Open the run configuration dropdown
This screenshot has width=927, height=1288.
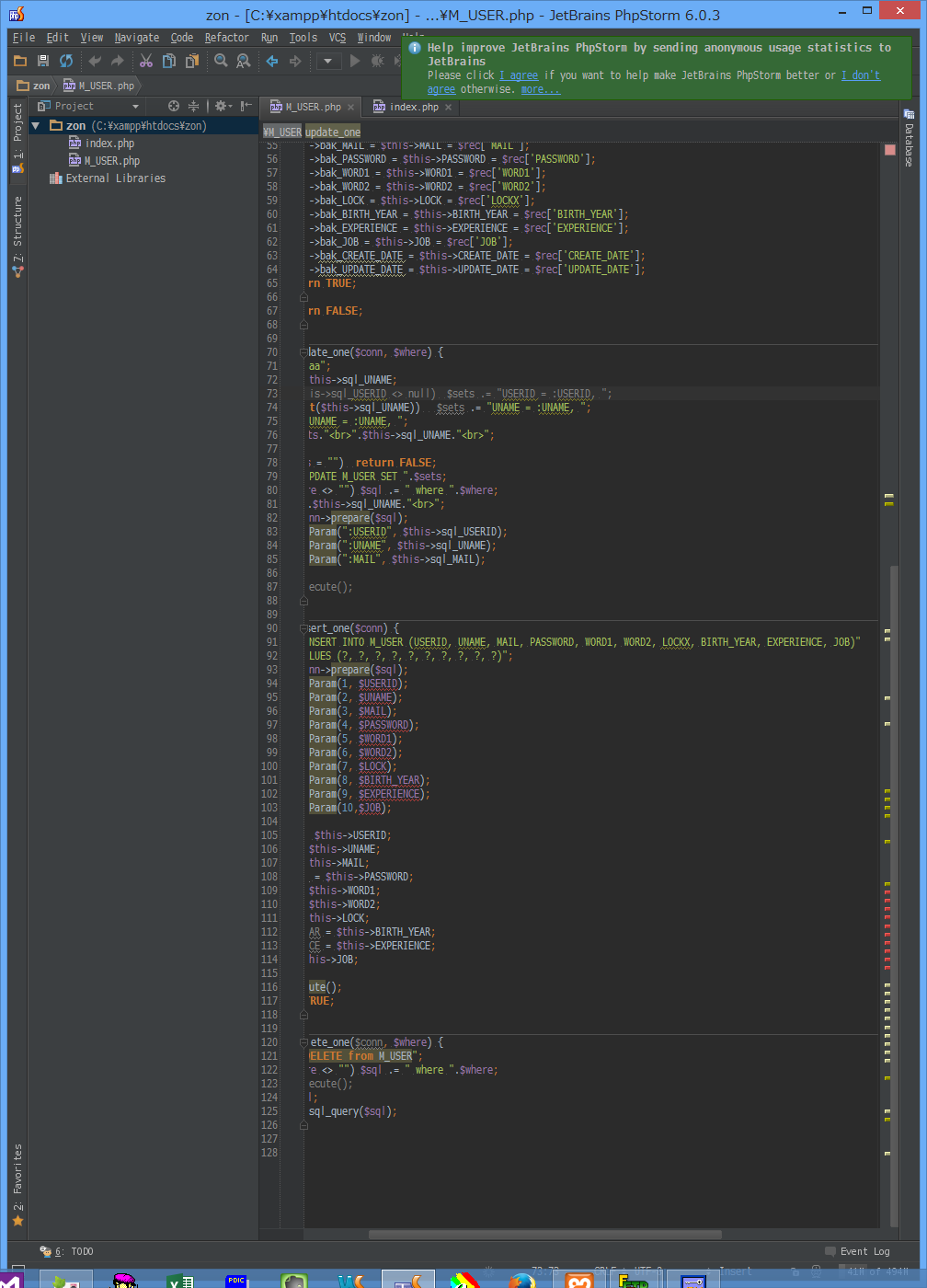[x=327, y=62]
